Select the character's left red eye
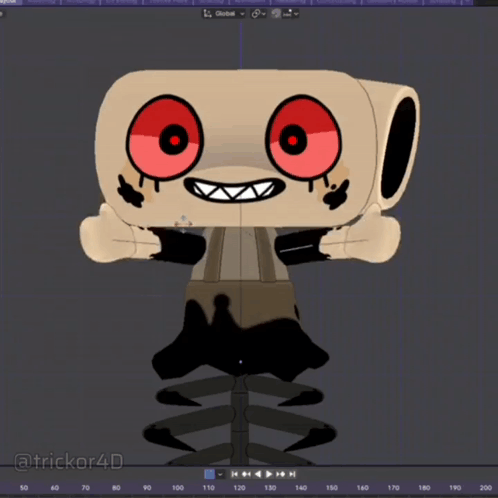 tap(165, 138)
